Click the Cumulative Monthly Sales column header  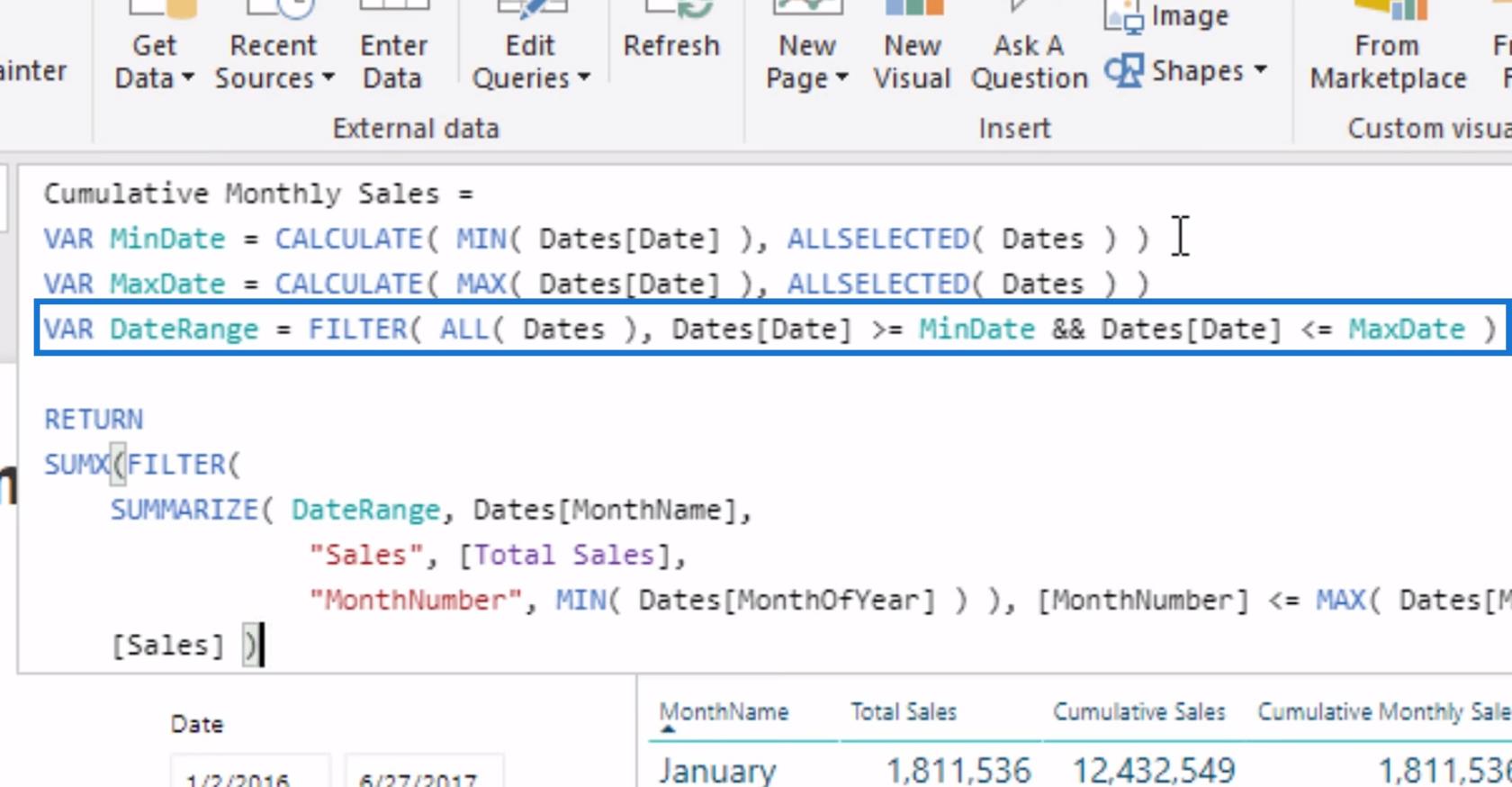click(1384, 712)
